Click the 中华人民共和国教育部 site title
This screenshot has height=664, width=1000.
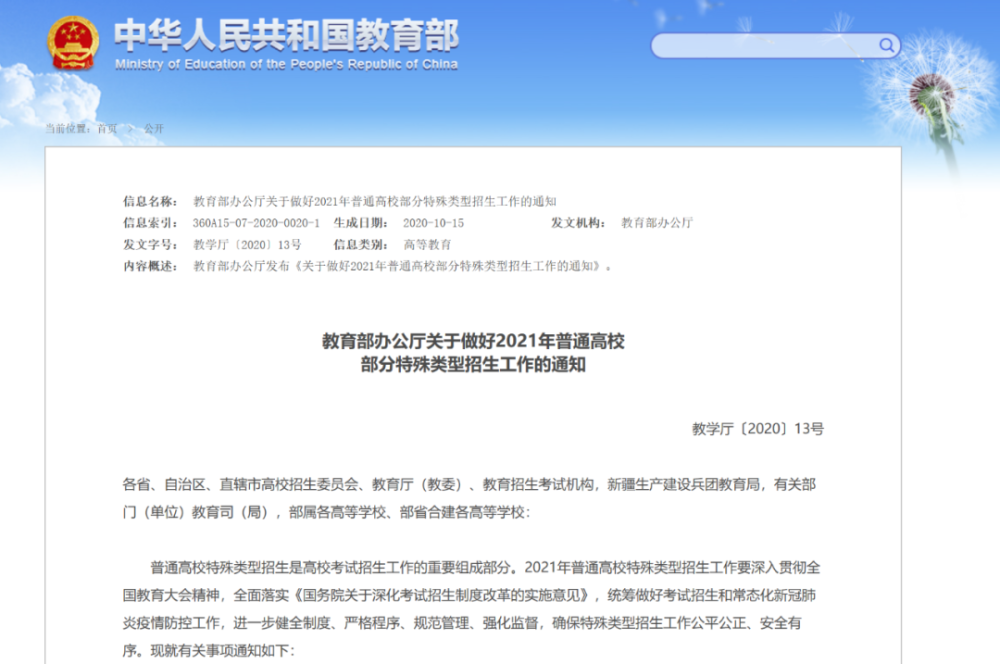pyautogui.click(x=286, y=35)
